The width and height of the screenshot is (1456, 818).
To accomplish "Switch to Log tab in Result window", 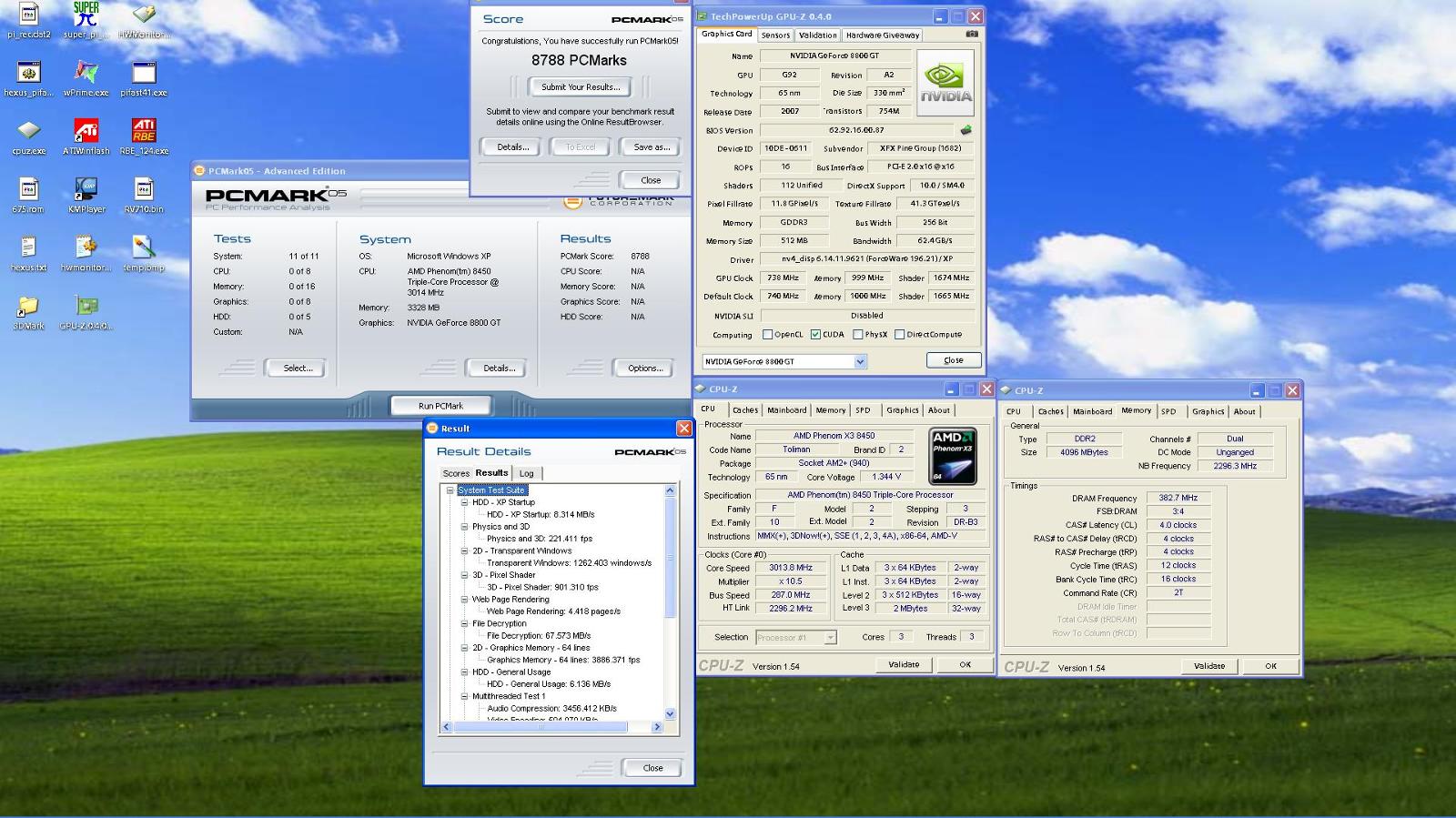I will (527, 473).
